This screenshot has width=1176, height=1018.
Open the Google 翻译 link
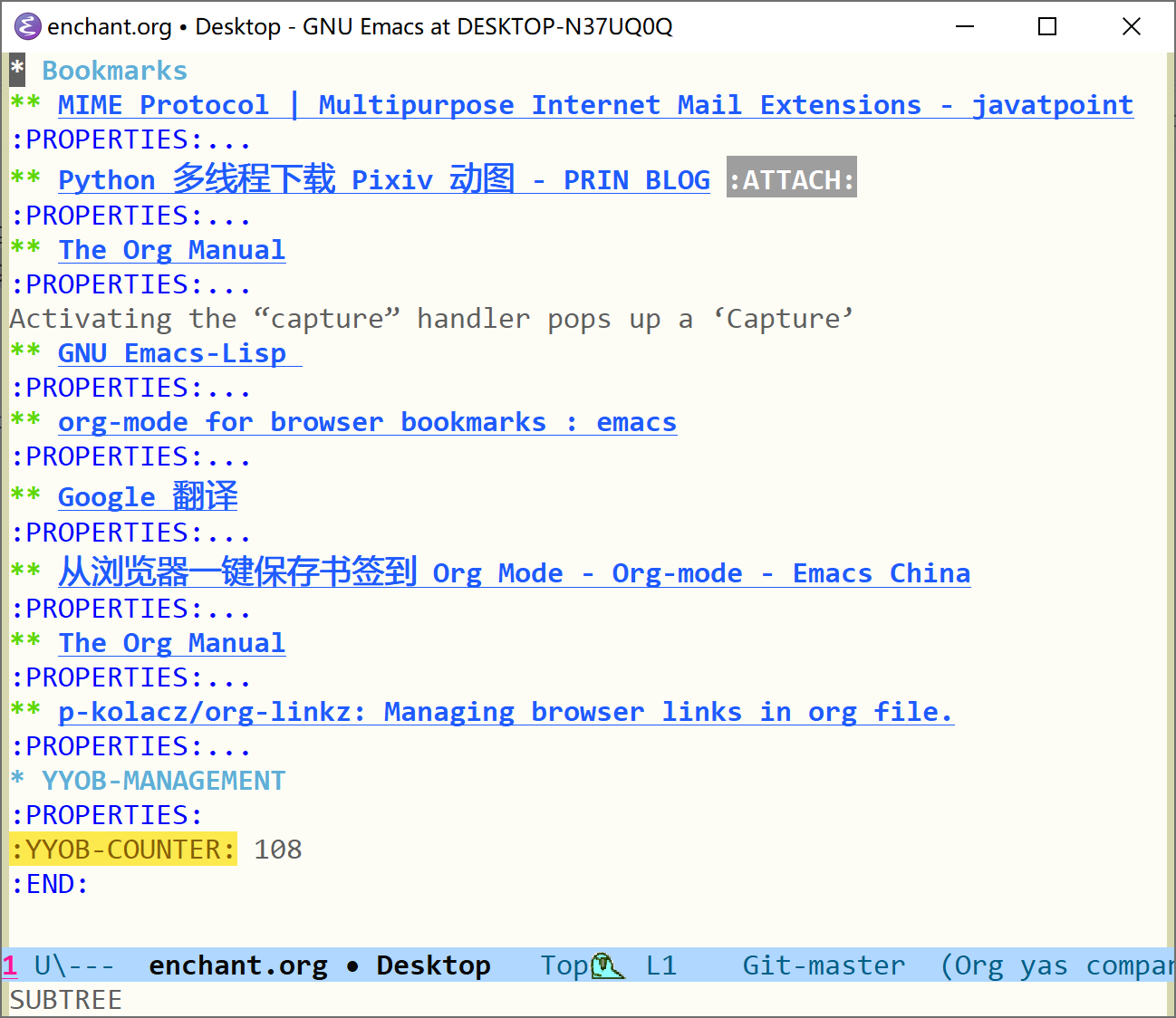(148, 496)
